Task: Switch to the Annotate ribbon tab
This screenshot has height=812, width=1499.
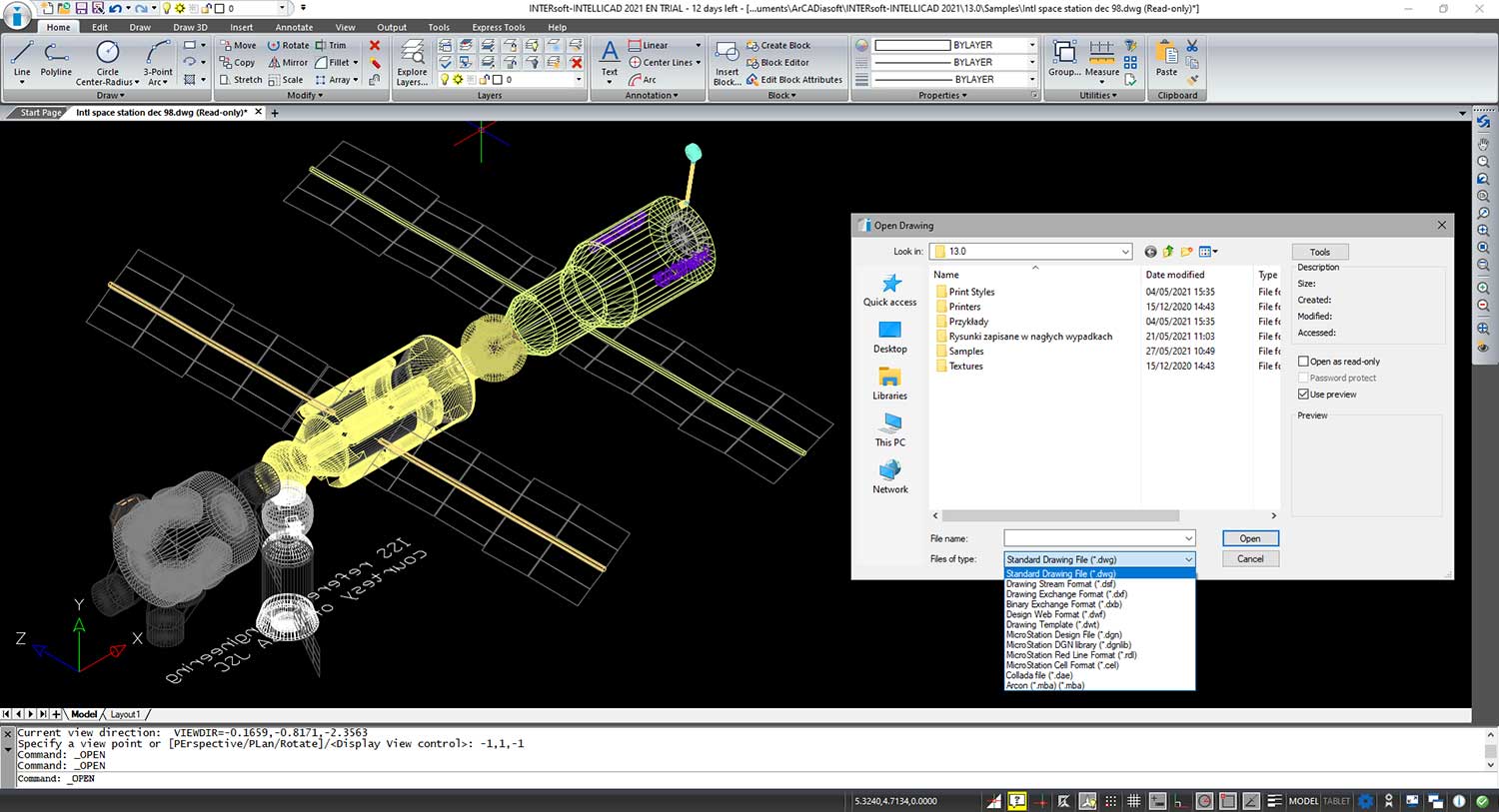Action: point(294,27)
